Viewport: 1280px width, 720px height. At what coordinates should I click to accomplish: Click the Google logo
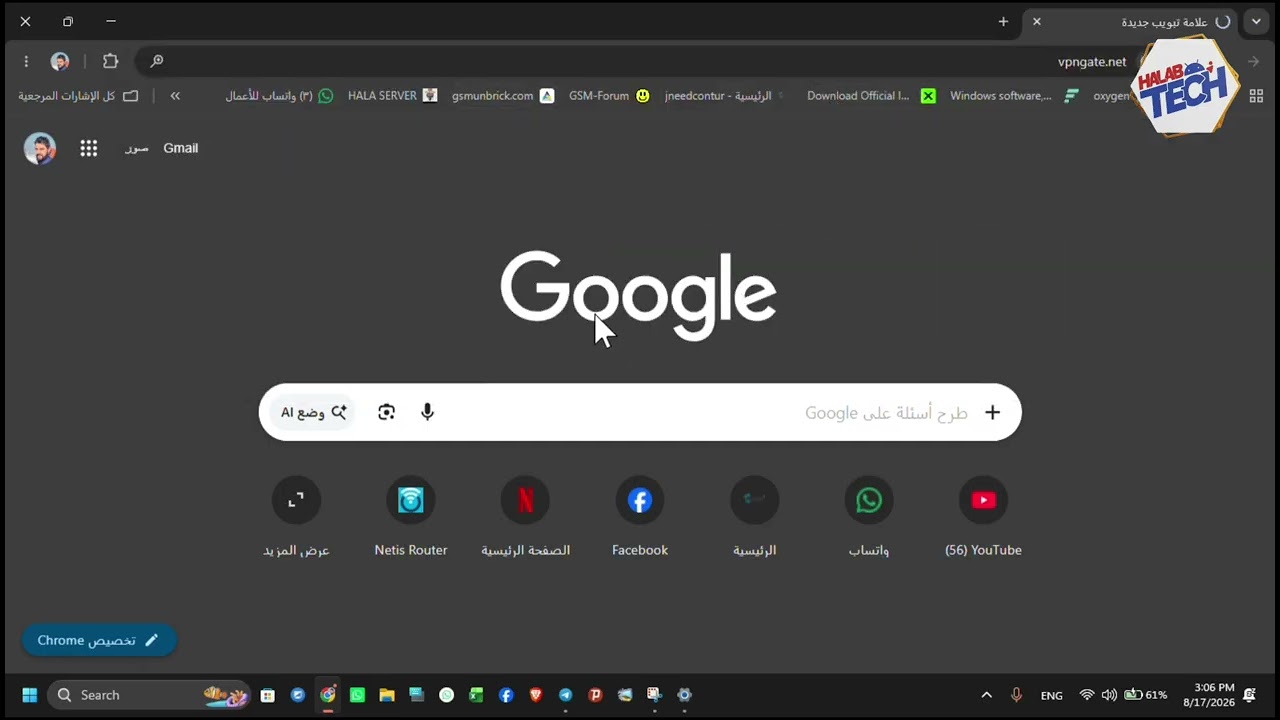(x=638, y=295)
